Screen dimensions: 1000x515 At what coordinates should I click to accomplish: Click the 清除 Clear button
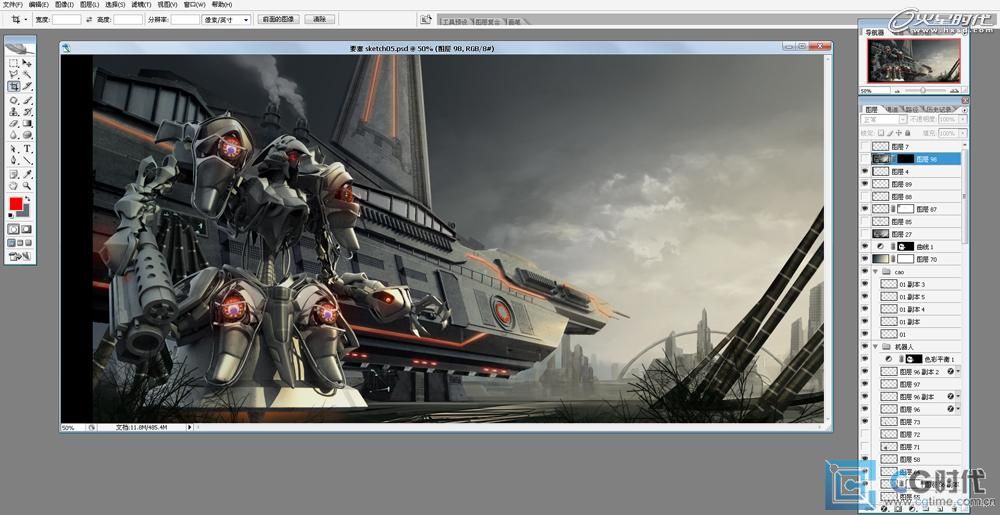tap(320, 20)
